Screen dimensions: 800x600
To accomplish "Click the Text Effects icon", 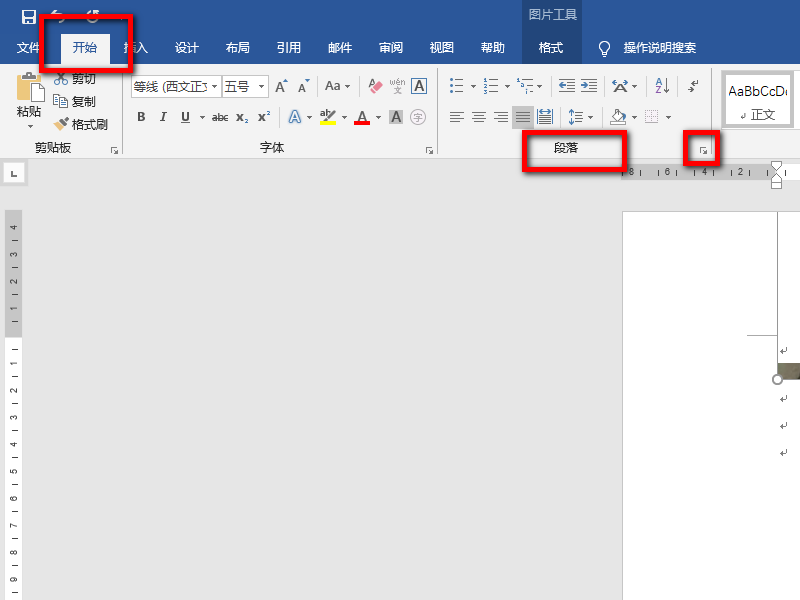I will pos(297,117).
